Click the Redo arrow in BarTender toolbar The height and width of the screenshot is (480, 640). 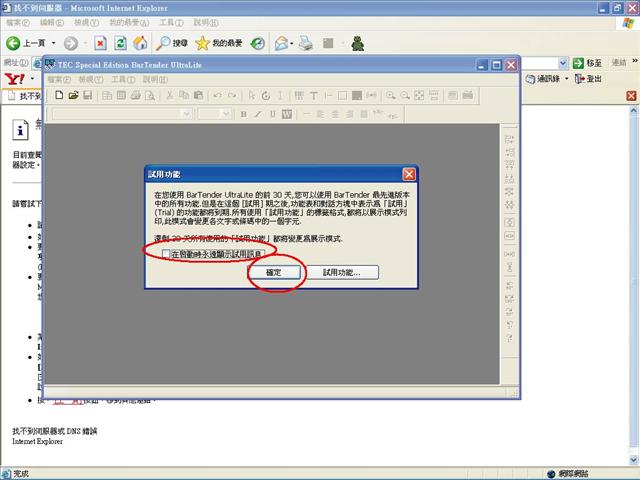tap(232, 95)
